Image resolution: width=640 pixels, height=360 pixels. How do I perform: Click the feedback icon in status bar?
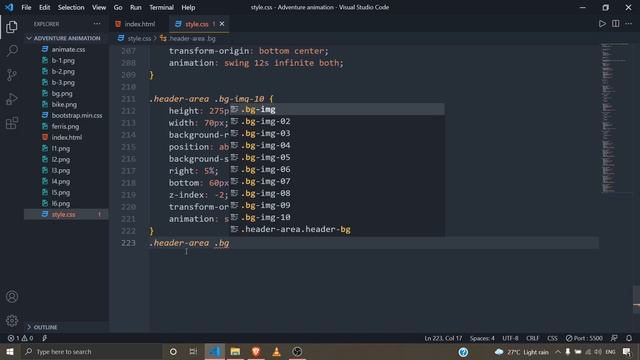[614, 338]
